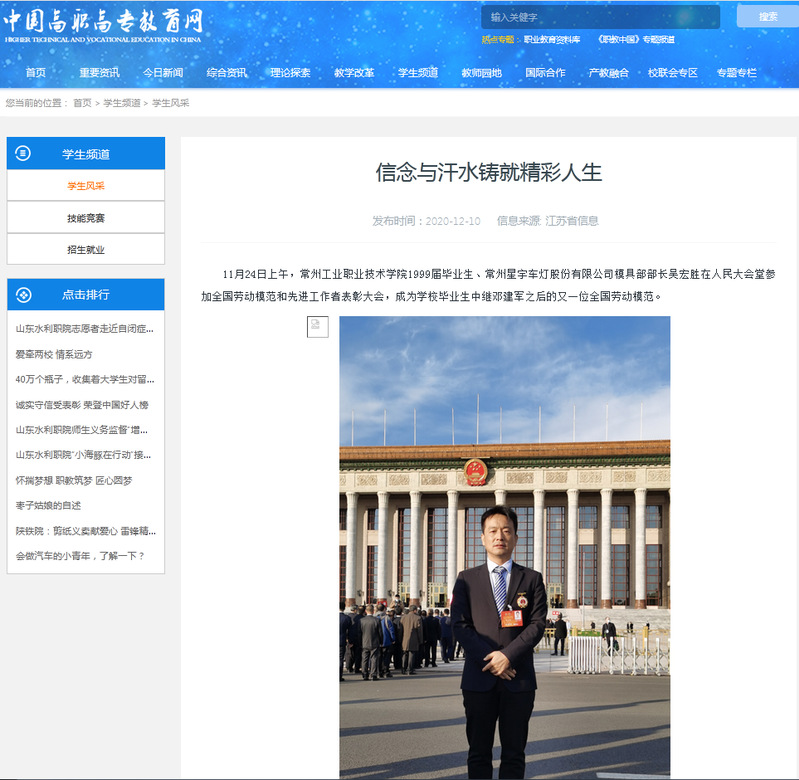This screenshot has width=799, height=780.
Task: Click the 学生频道 list icon in sidebar
Action: [24, 154]
